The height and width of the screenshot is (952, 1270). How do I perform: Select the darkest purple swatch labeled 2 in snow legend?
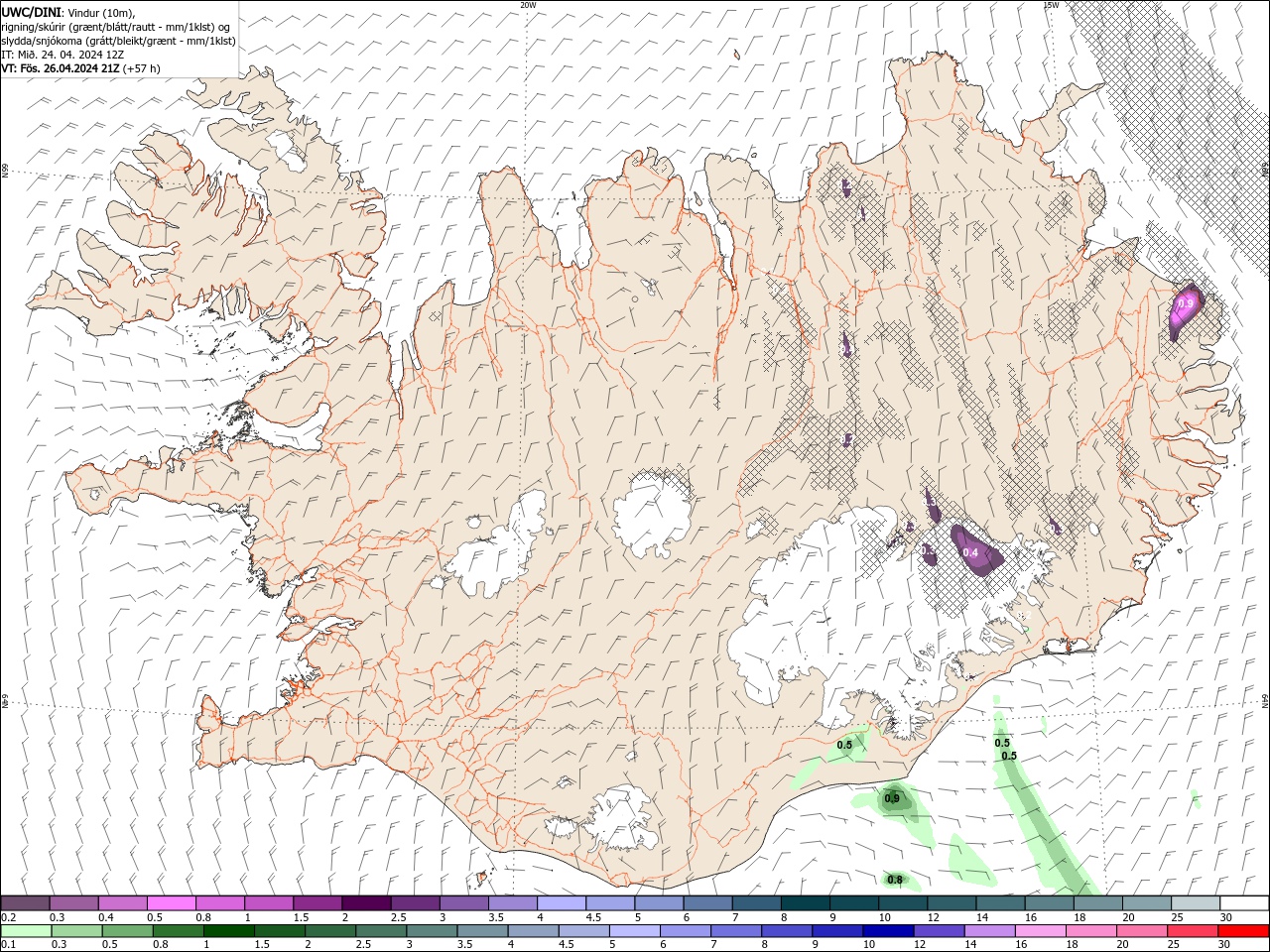click(x=366, y=902)
